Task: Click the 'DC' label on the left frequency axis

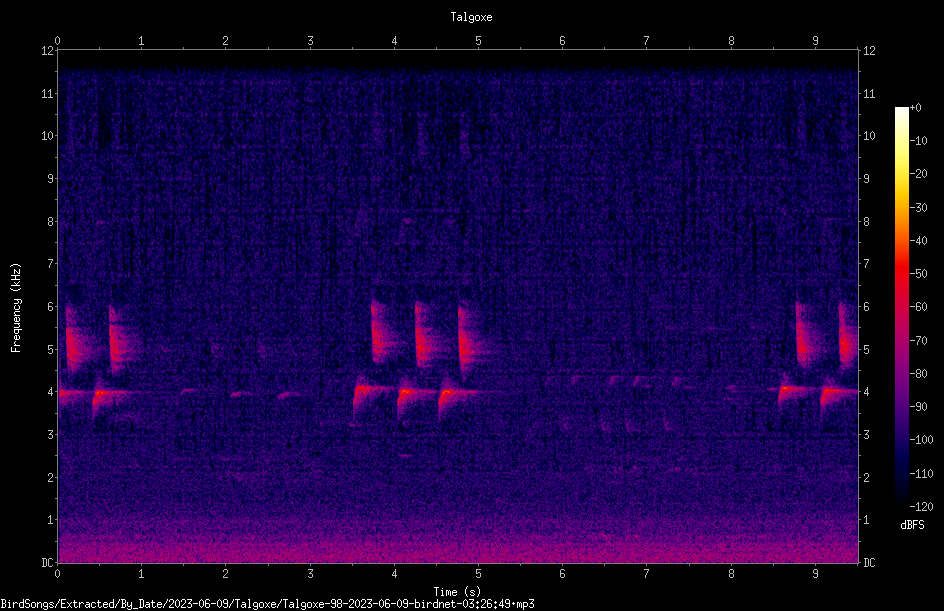Action: pos(47,562)
